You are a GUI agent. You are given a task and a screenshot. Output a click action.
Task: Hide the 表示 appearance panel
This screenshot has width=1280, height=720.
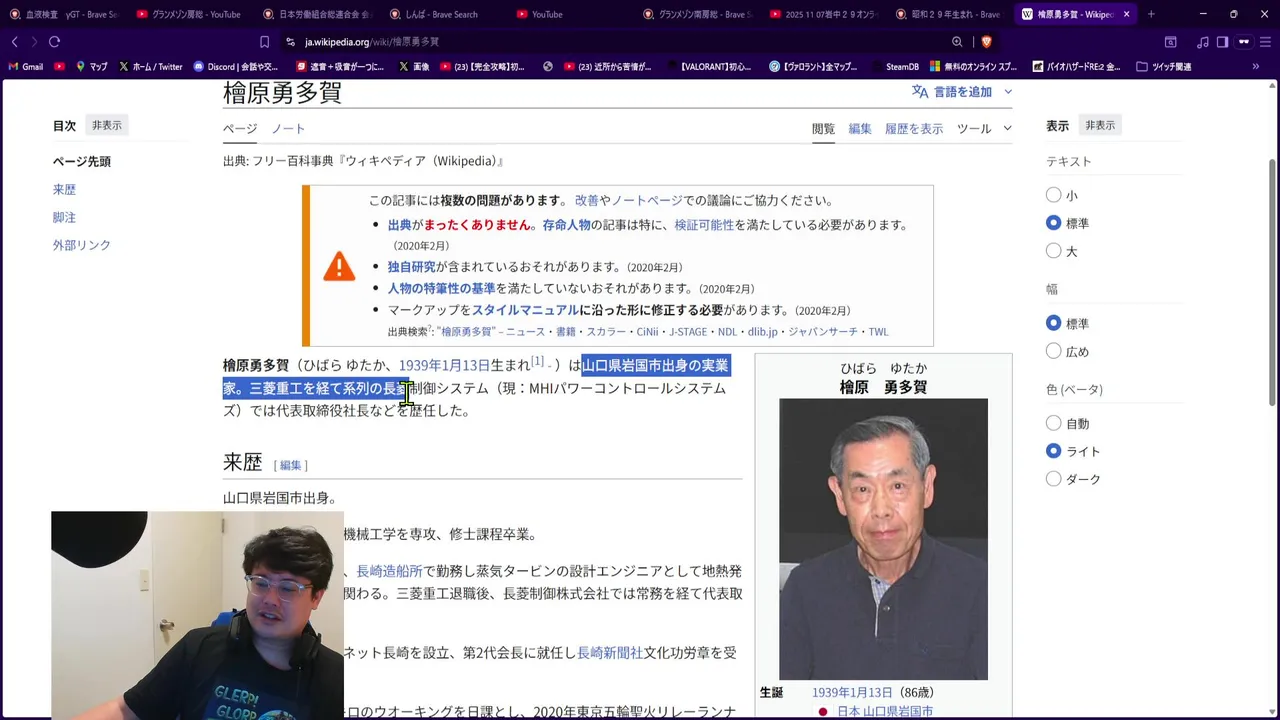(1100, 125)
